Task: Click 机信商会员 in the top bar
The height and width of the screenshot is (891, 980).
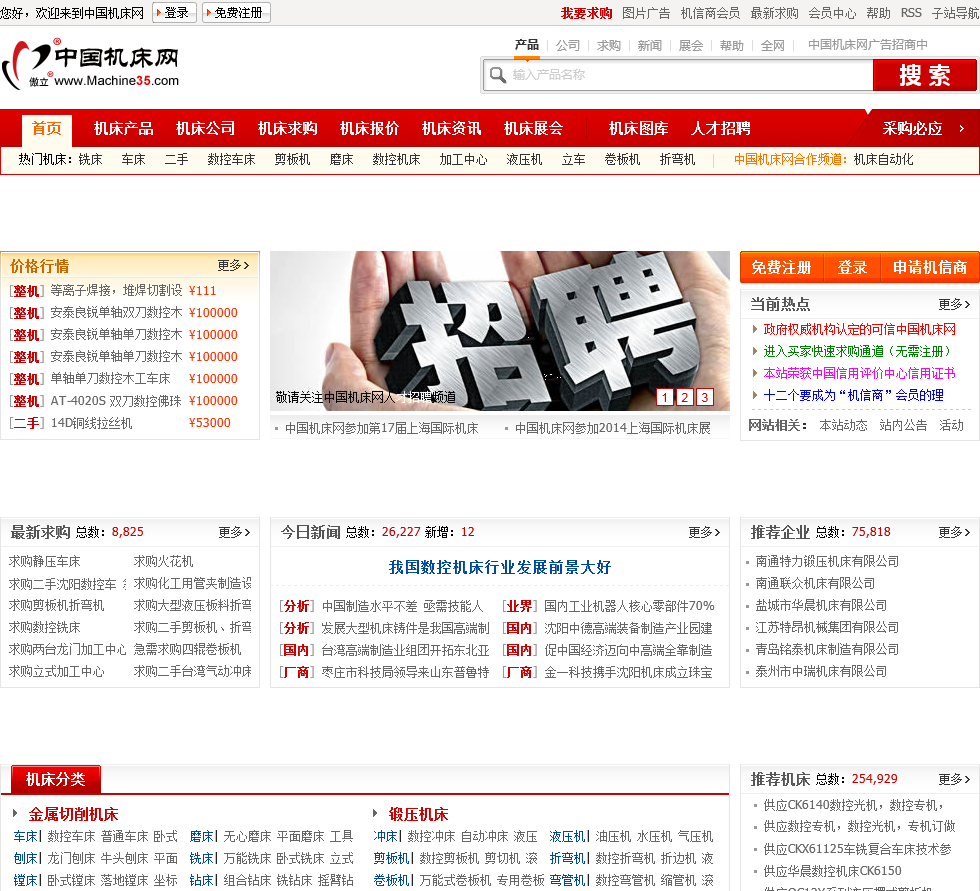Action: tap(710, 13)
